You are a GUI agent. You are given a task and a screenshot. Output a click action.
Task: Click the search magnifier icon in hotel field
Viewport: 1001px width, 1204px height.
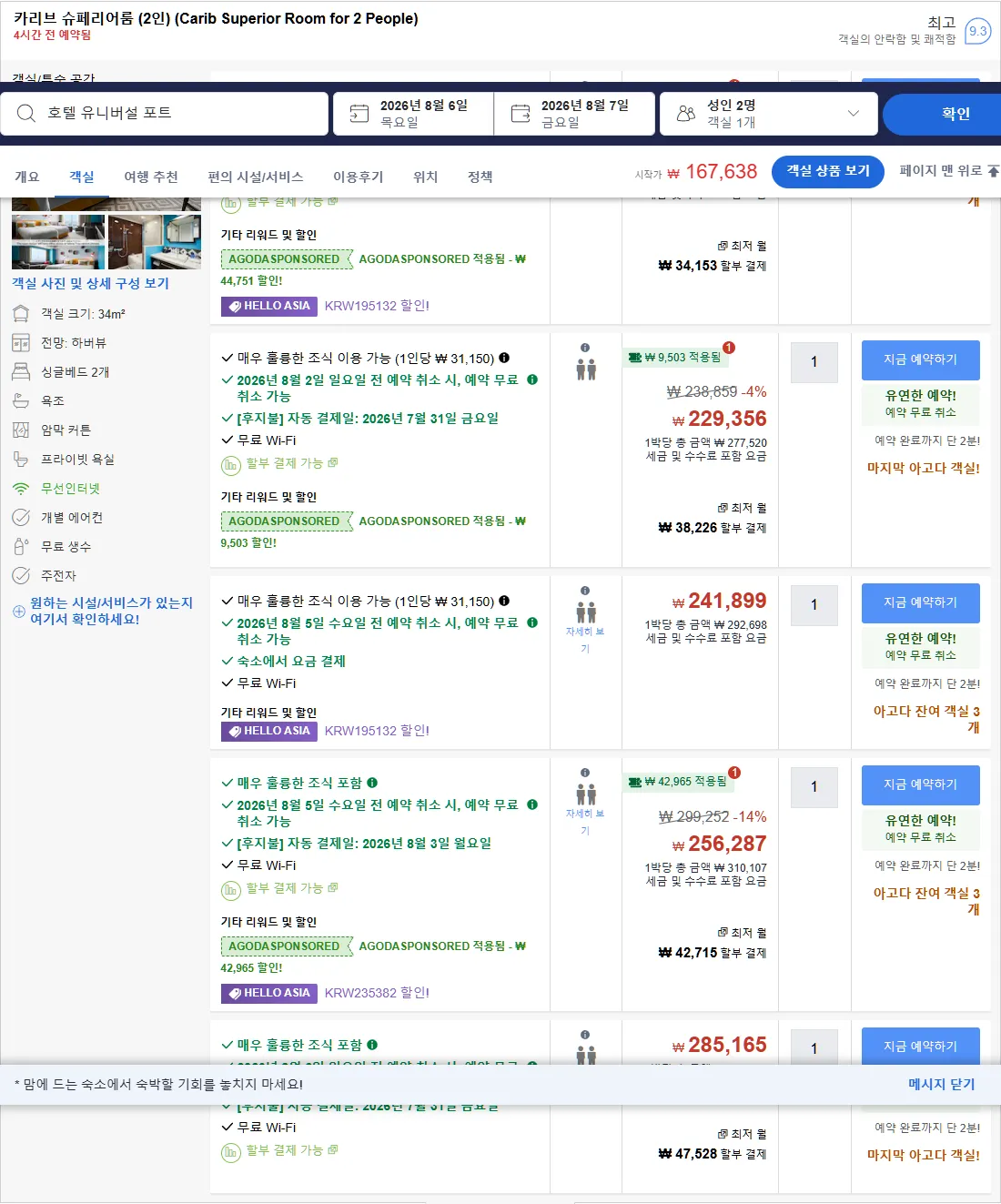coord(26,113)
